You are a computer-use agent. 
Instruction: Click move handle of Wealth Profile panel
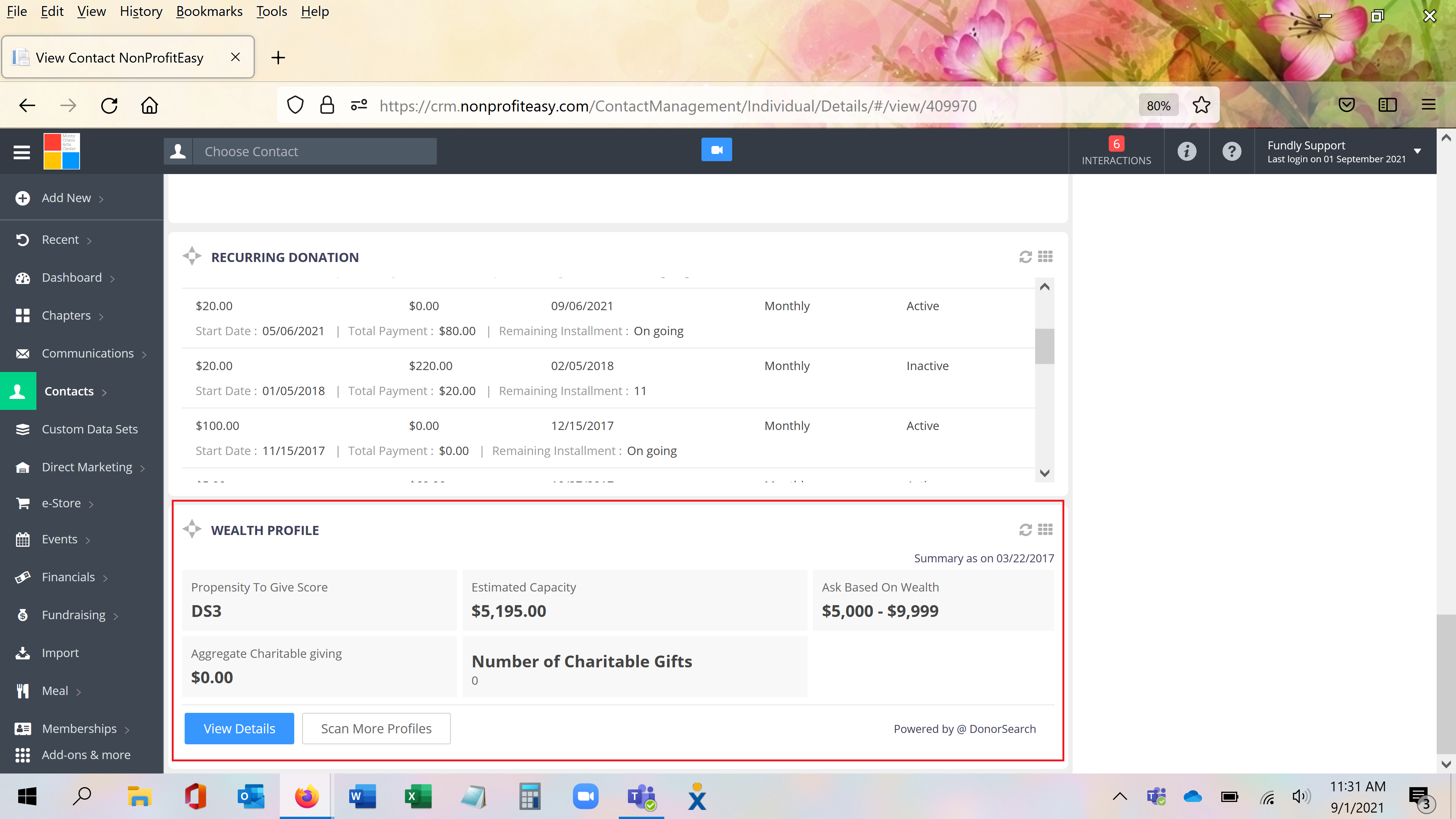pos(192,529)
